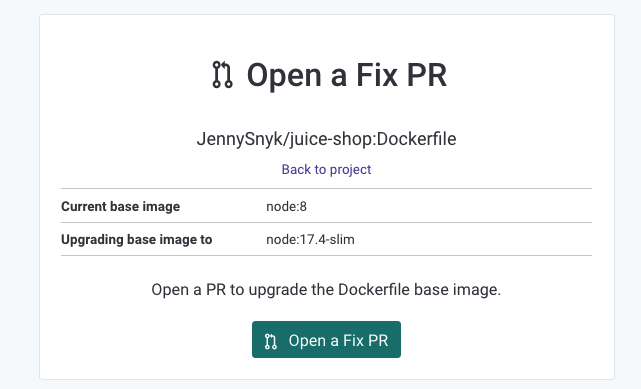
Task: Click the pull request icon inside green button
Action: [x=271, y=341]
